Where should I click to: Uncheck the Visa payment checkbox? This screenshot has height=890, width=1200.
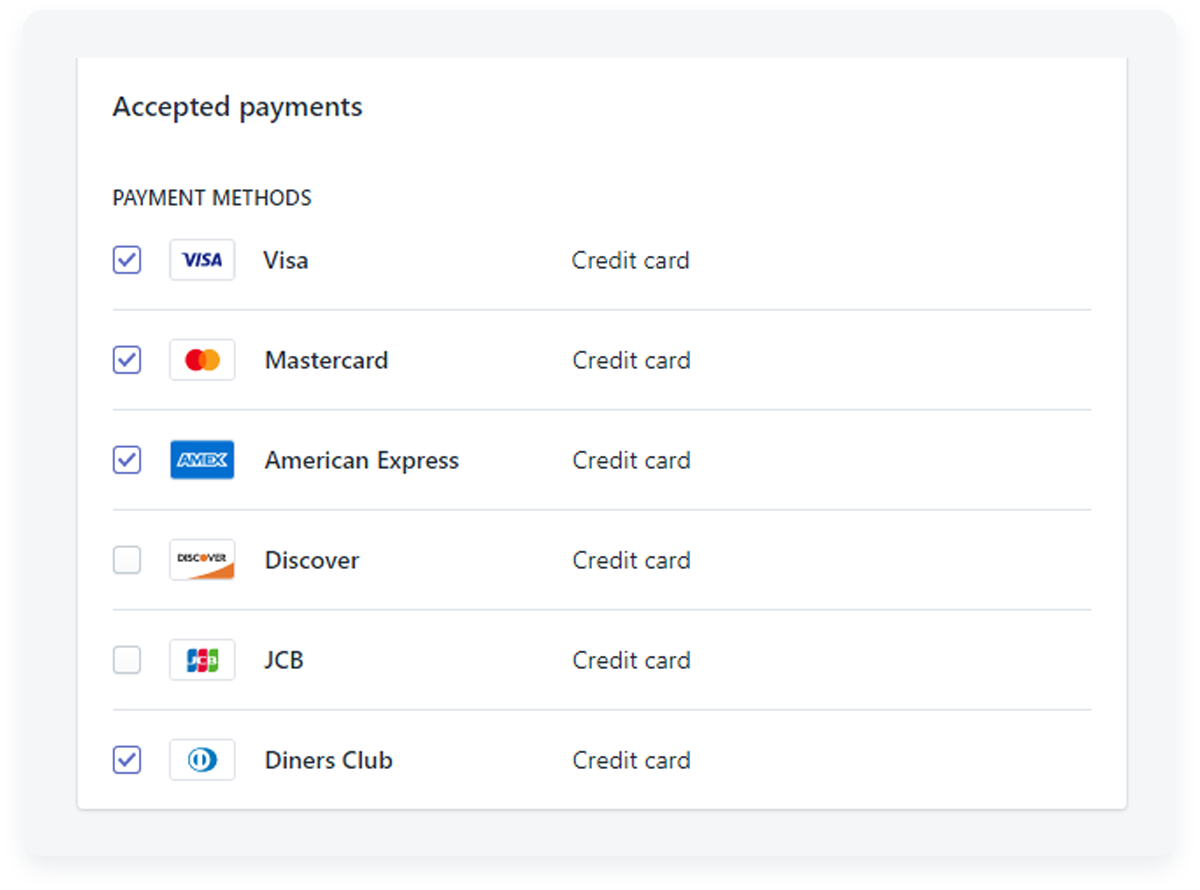(127, 260)
